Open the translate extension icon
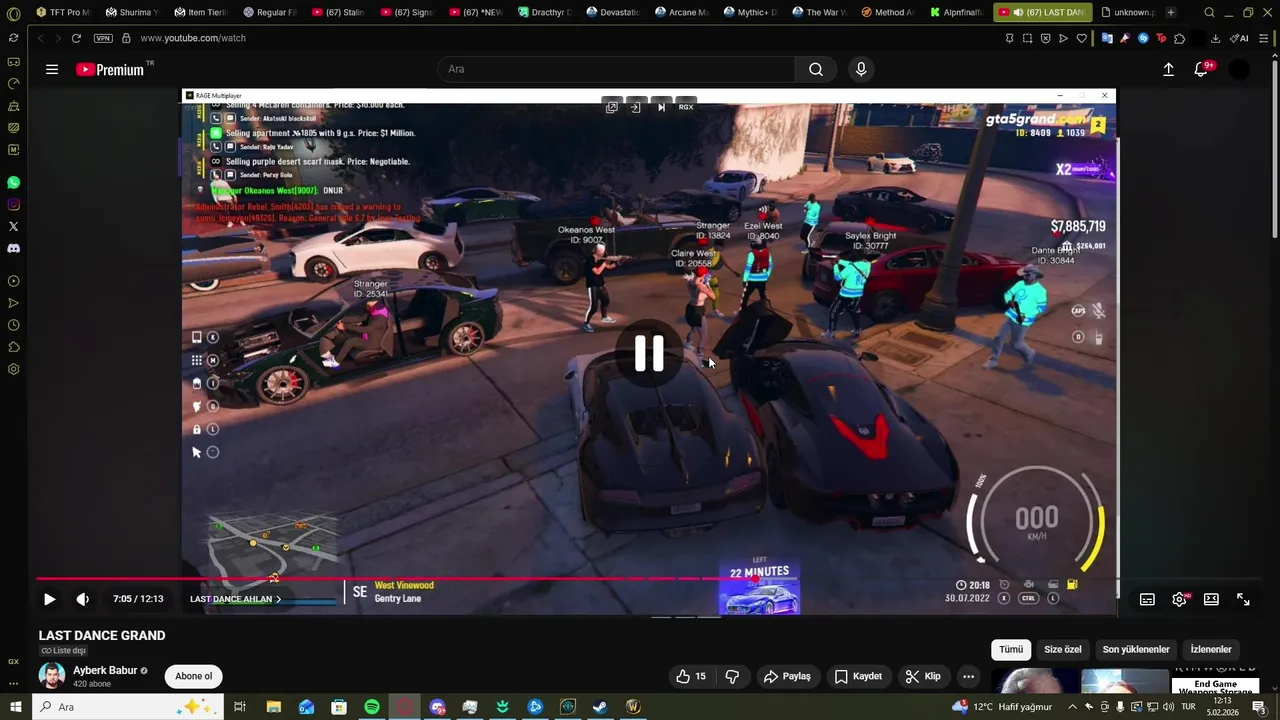 pyautogui.click(x=1107, y=38)
